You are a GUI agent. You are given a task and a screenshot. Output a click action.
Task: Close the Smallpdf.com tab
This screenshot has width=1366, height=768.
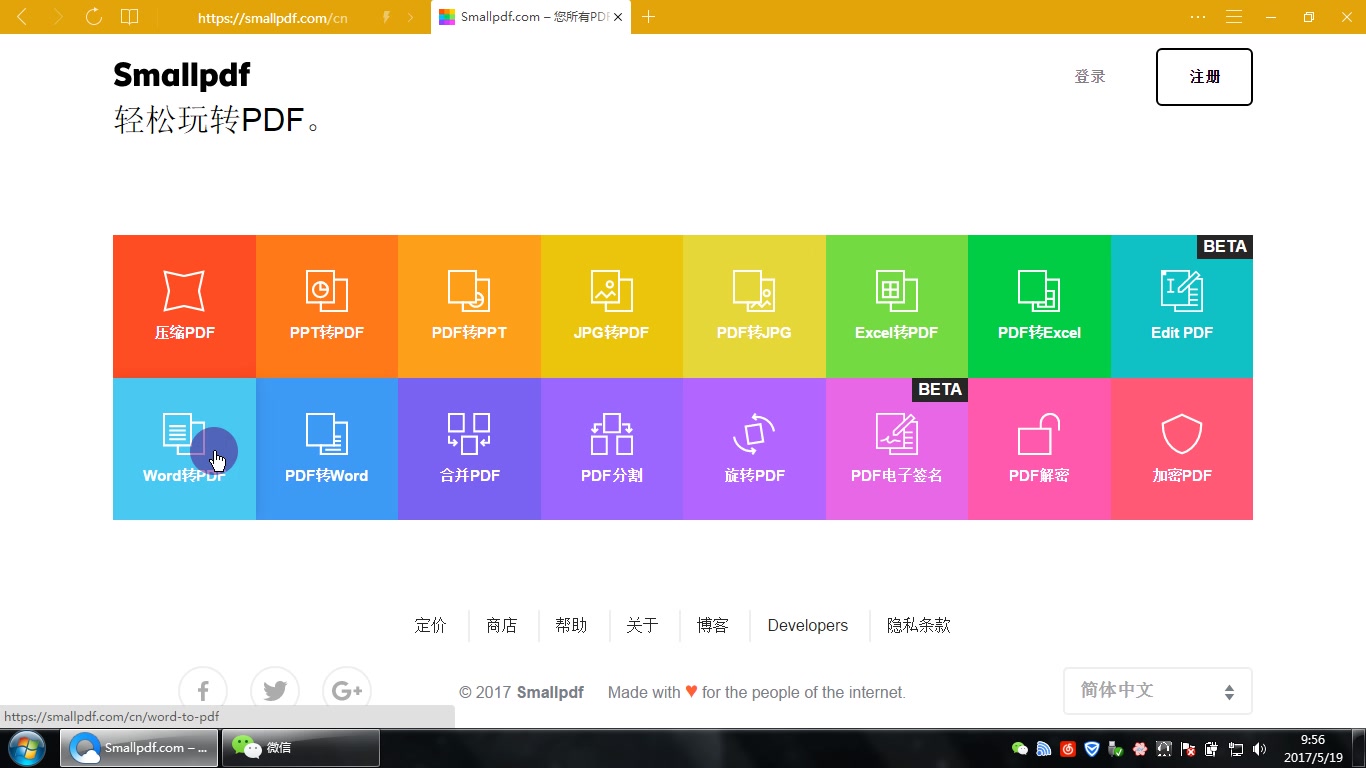click(x=618, y=17)
